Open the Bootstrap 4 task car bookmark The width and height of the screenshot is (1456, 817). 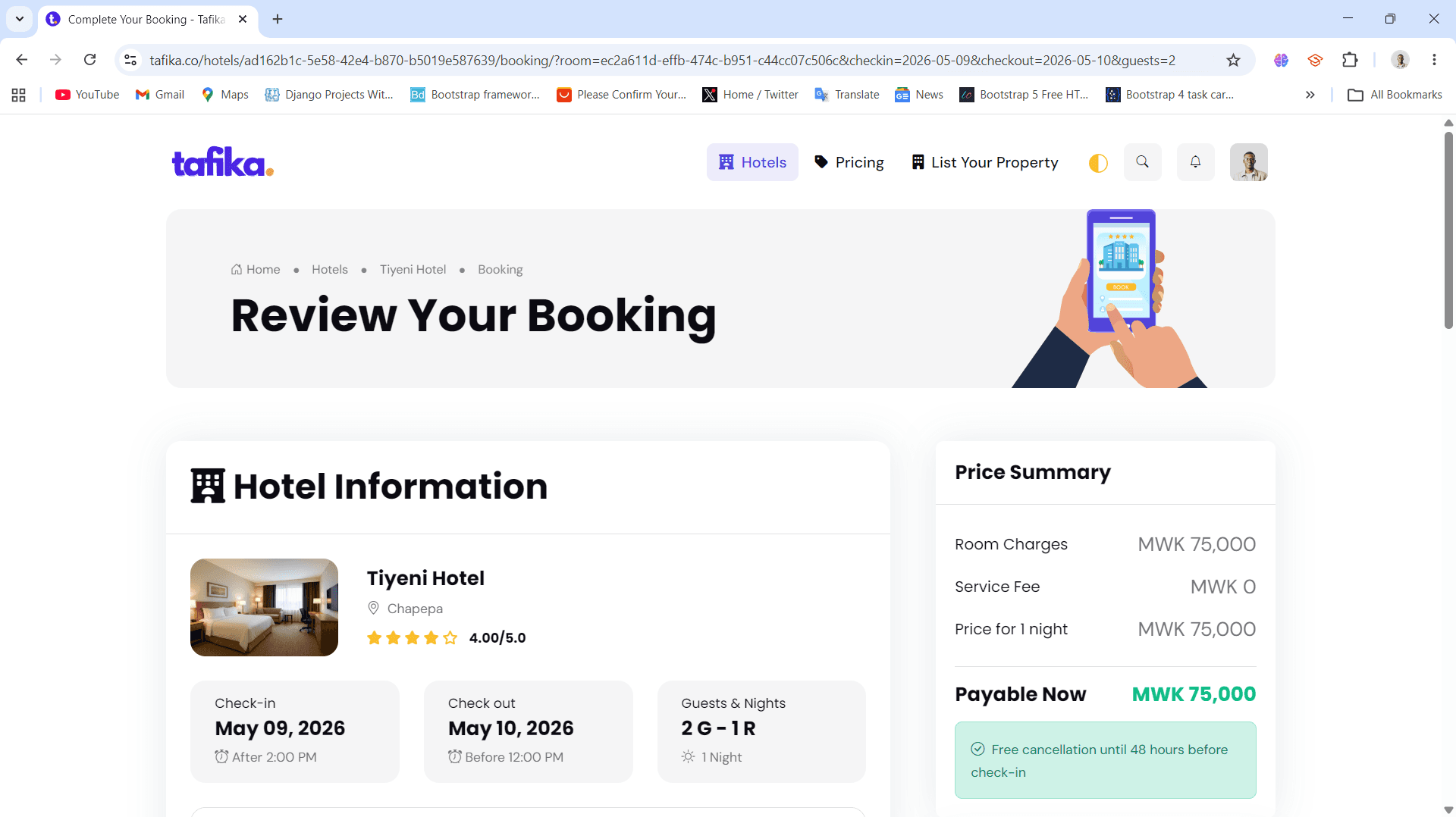coord(1170,95)
